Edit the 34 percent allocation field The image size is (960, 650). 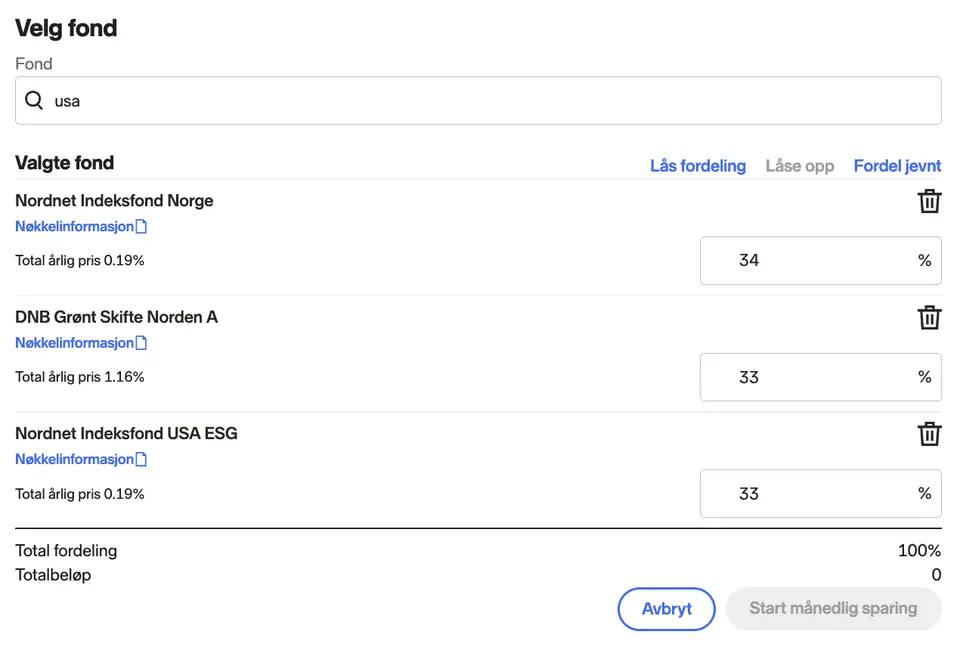[820, 261]
